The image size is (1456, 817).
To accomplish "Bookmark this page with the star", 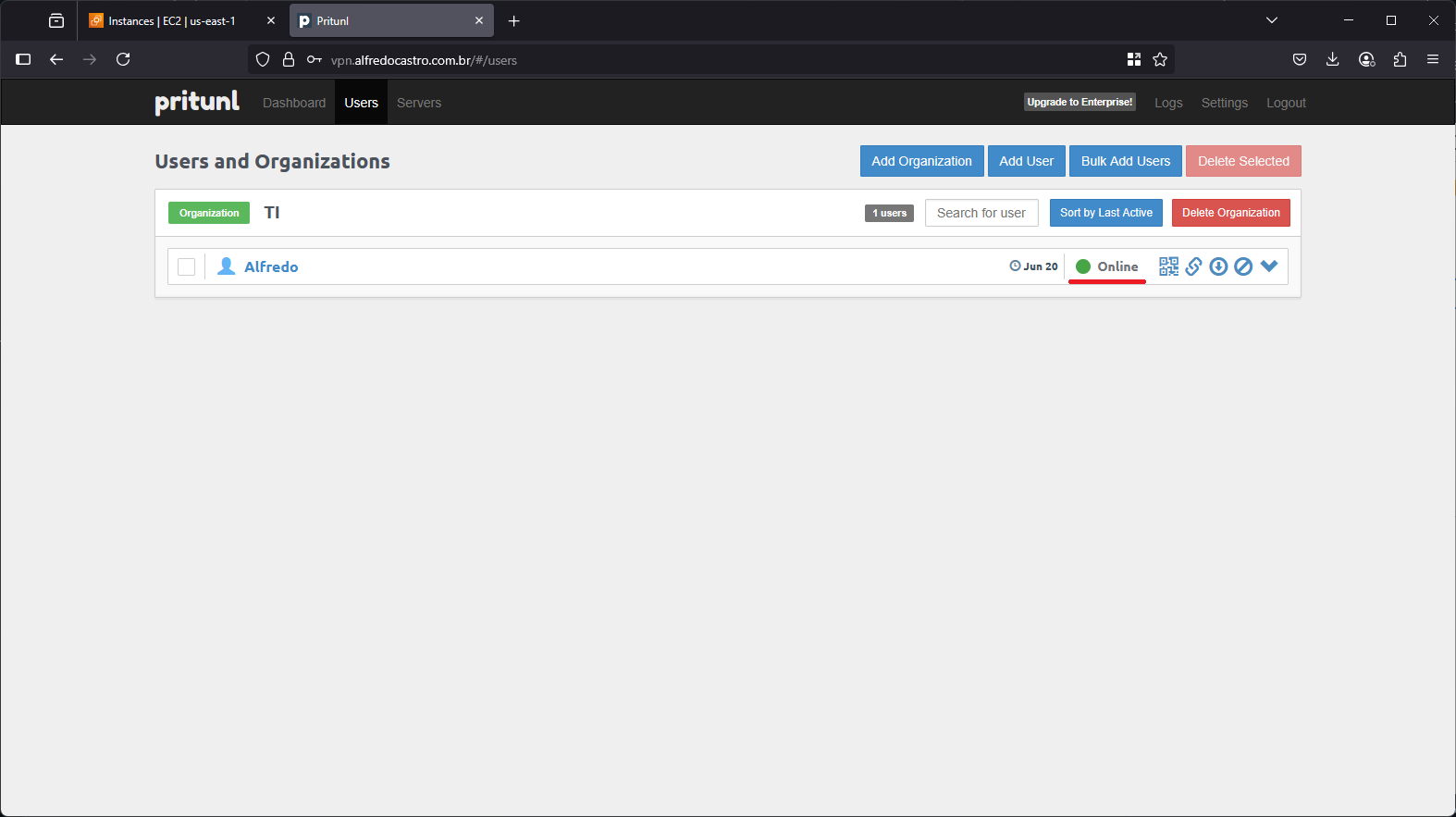I will (x=1160, y=59).
